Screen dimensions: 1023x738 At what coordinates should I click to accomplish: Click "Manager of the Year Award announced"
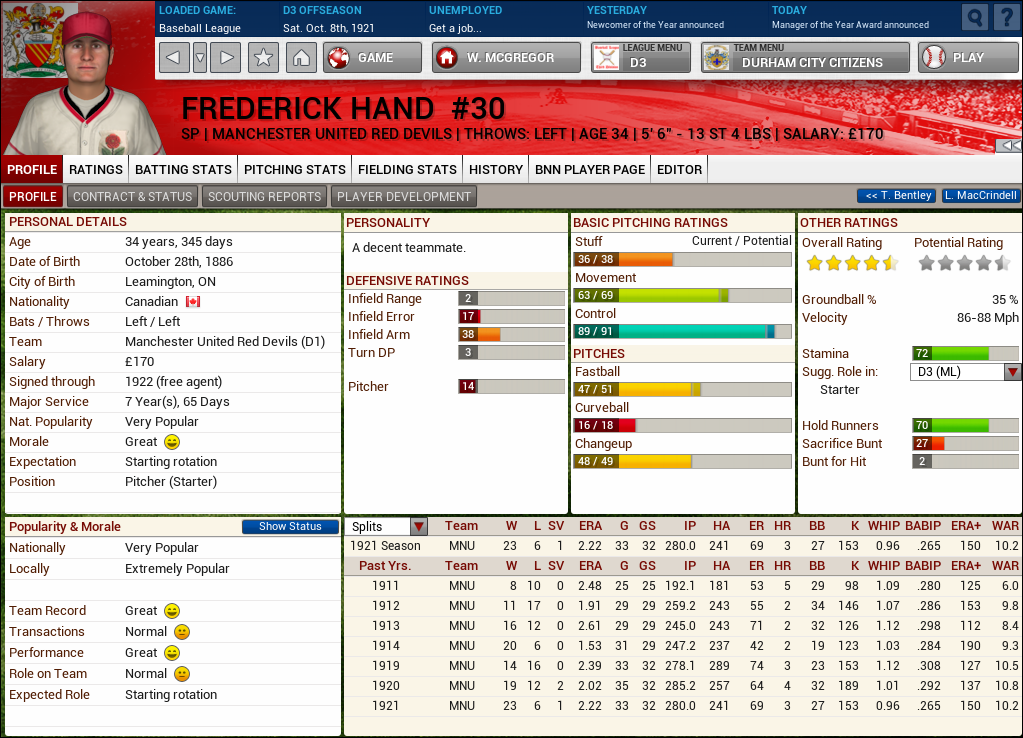coord(850,25)
